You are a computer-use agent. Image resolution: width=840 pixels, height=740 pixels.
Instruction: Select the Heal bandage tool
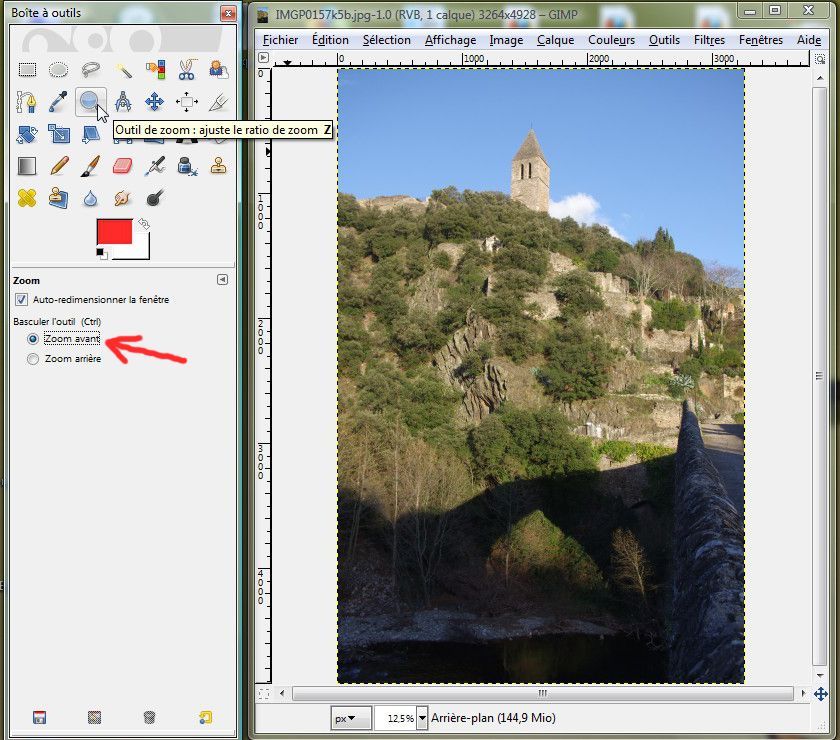coord(26,198)
